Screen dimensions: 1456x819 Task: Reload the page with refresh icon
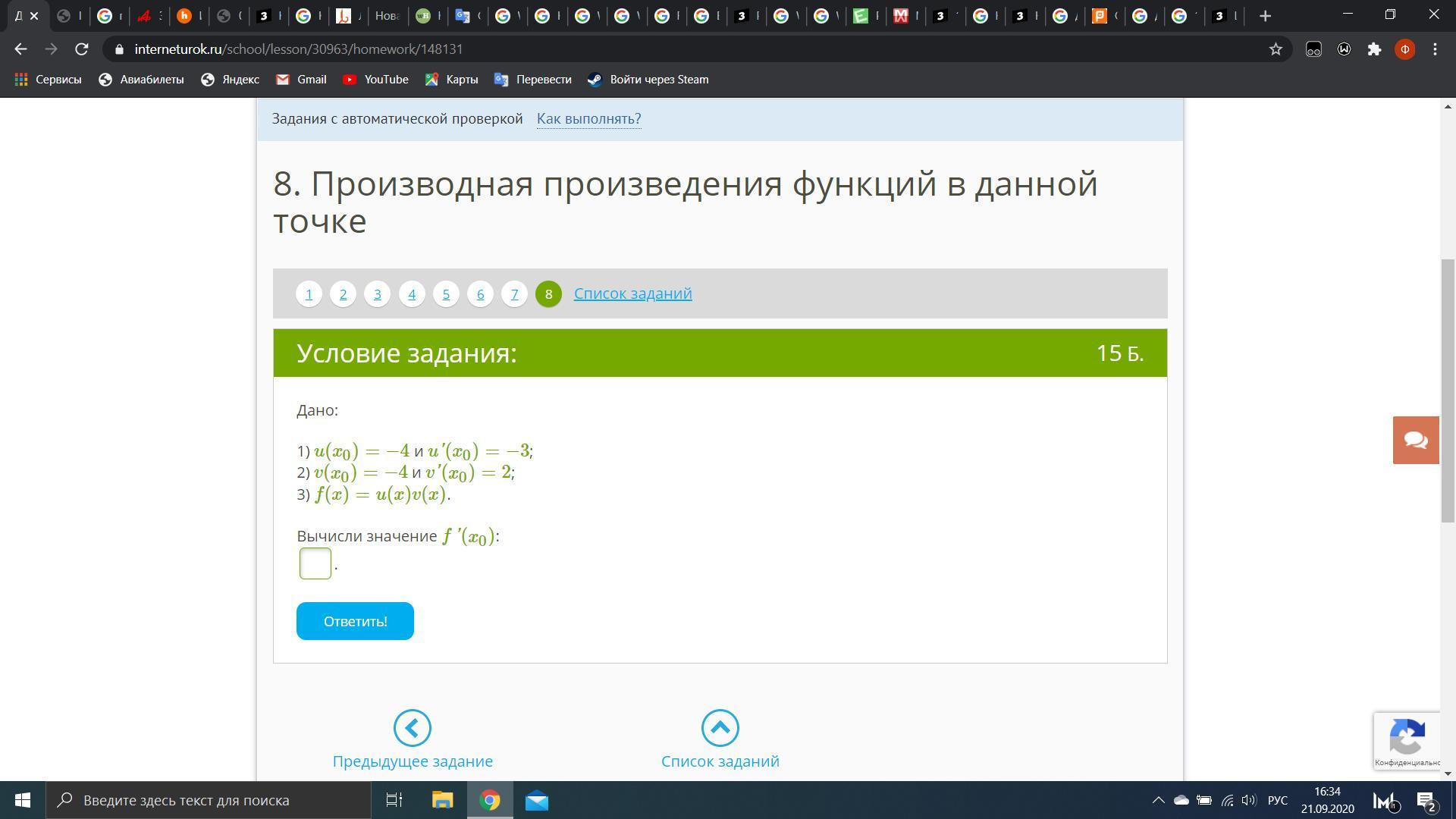pyautogui.click(x=81, y=49)
